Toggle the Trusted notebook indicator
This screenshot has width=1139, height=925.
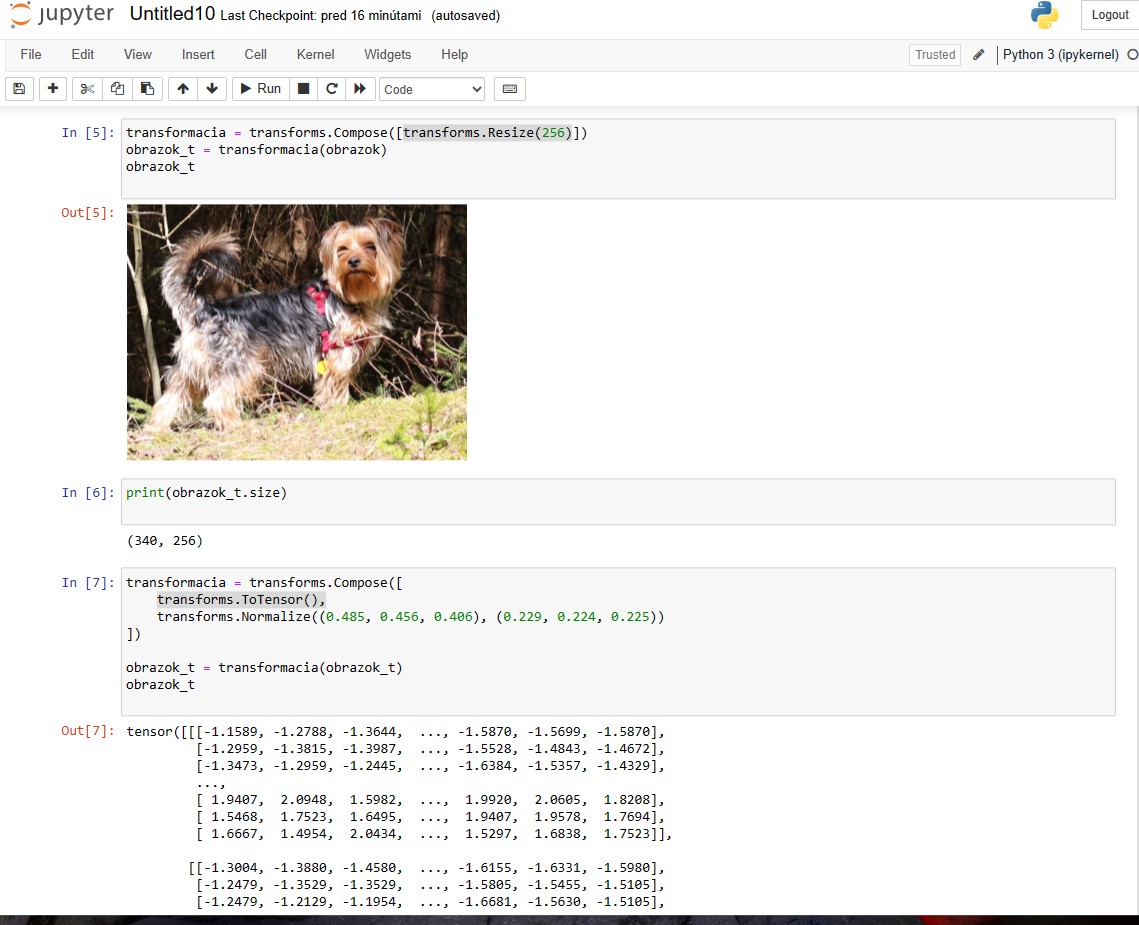coord(935,55)
